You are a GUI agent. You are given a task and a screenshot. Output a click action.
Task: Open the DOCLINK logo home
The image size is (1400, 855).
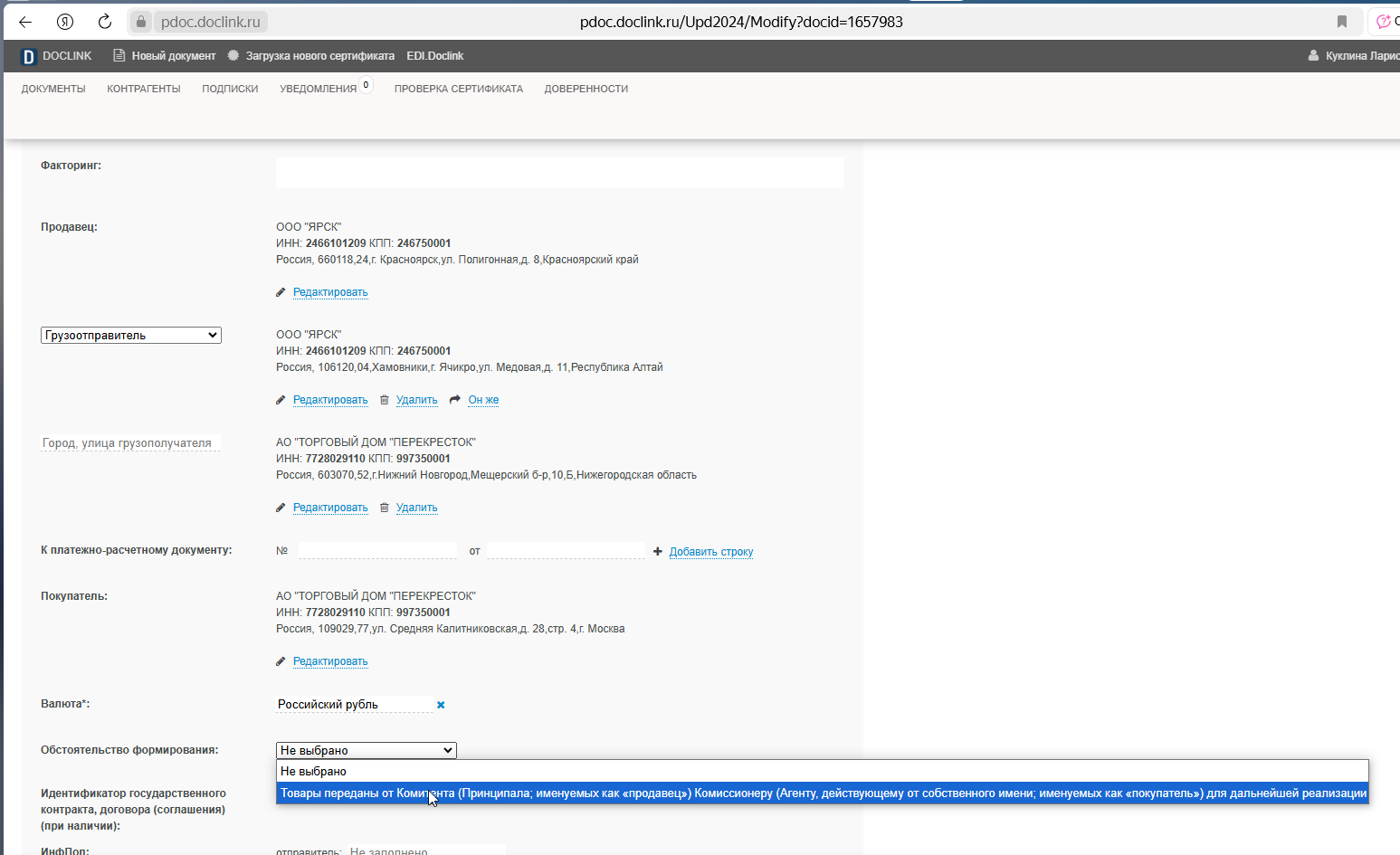[56, 56]
